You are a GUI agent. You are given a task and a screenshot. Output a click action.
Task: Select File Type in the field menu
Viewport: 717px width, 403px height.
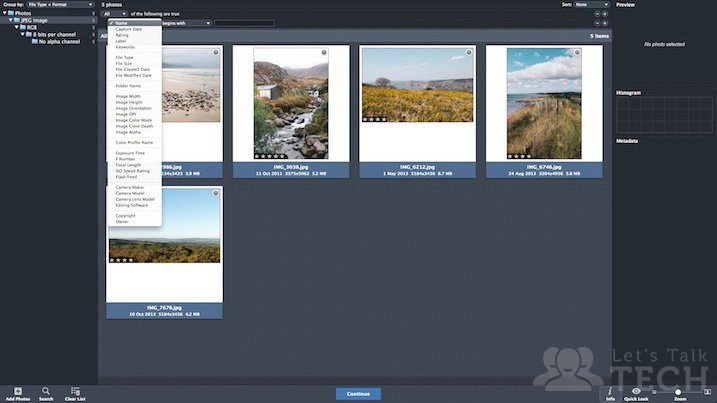tap(134, 57)
